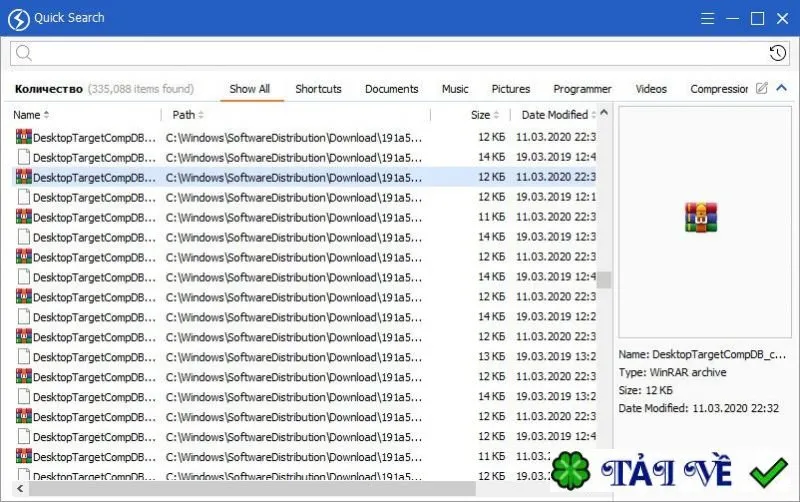Click the green checkmark icon

[768, 473]
